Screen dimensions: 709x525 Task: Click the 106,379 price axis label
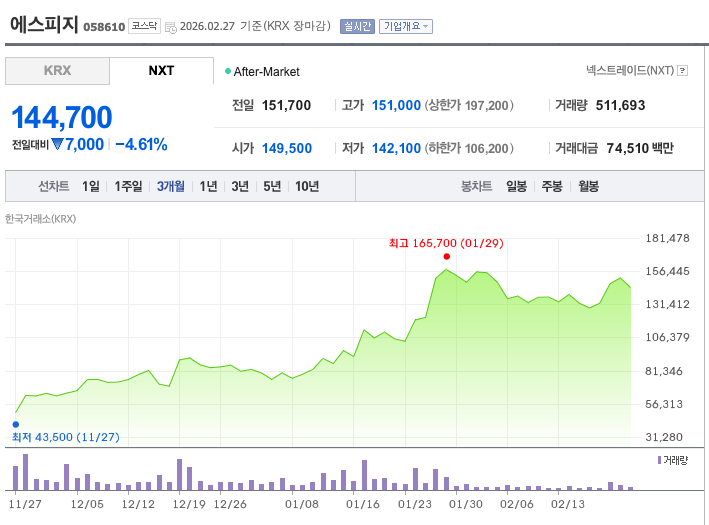pos(667,337)
